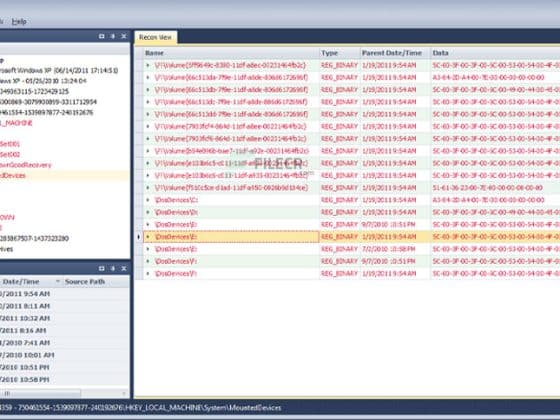Select the 10:58 PM entry in the Date/Time list

click(x=25, y=380)
